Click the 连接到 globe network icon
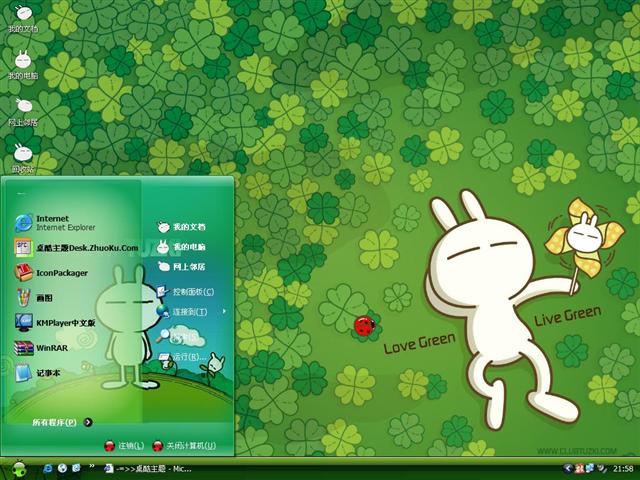The image size is (640, 480). [x=163, y=311]
